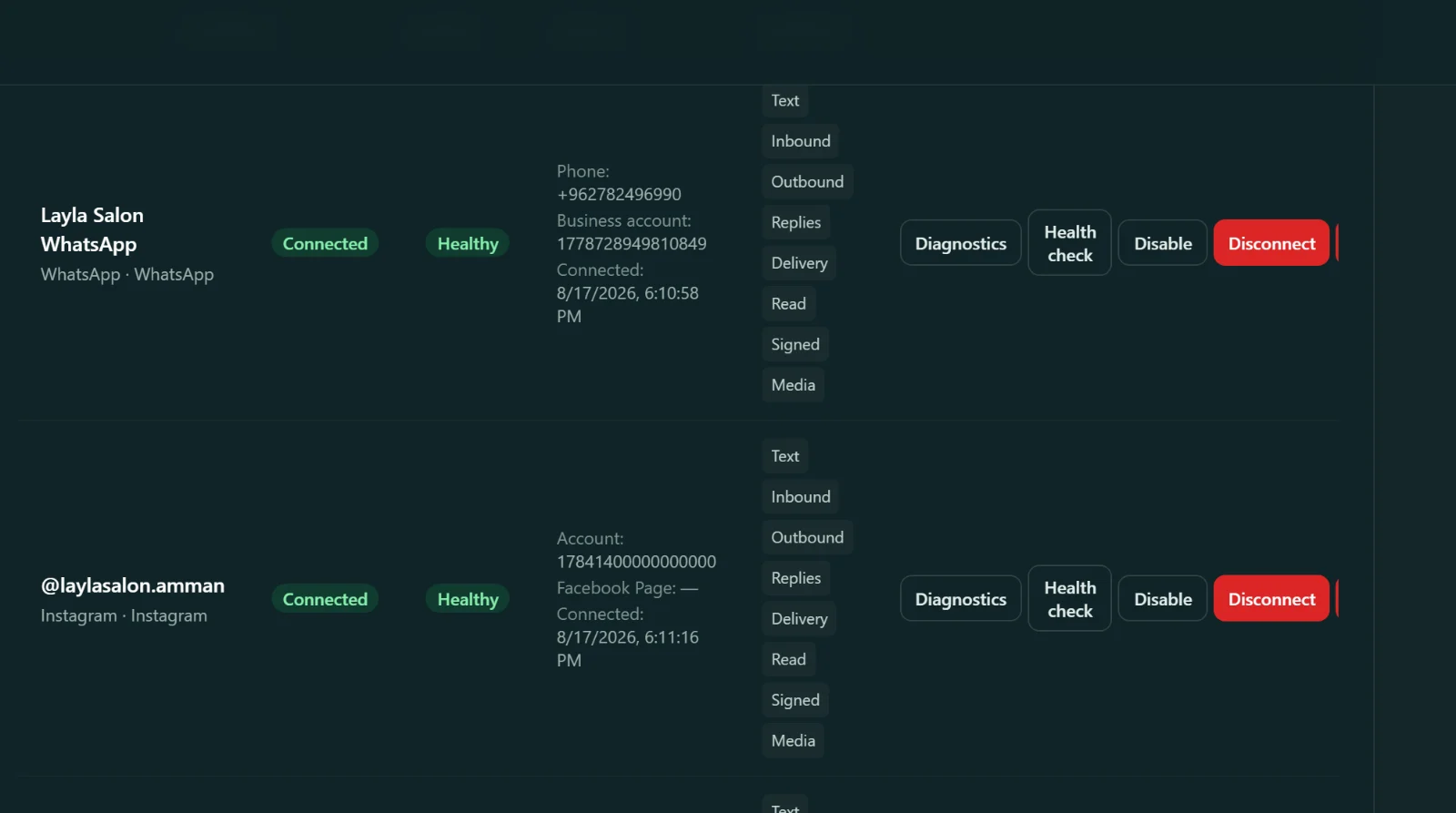Click the Instagram · Instagram subtitle

point(124,615)
